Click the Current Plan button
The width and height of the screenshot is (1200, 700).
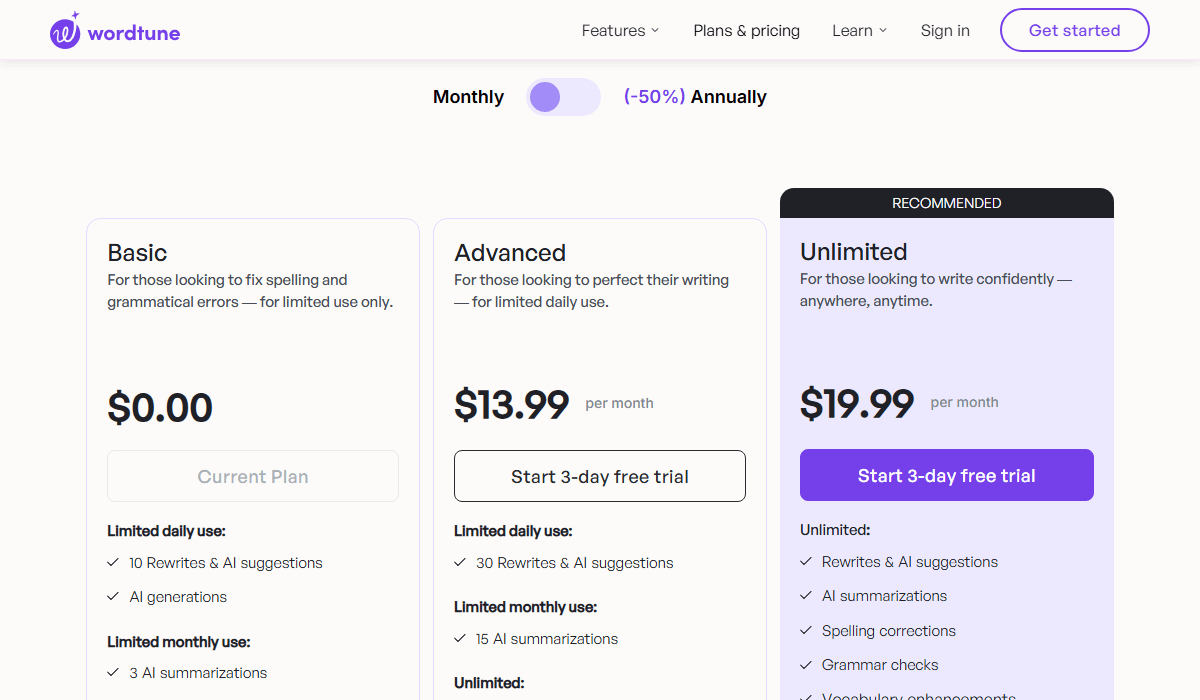pos(253,476)
